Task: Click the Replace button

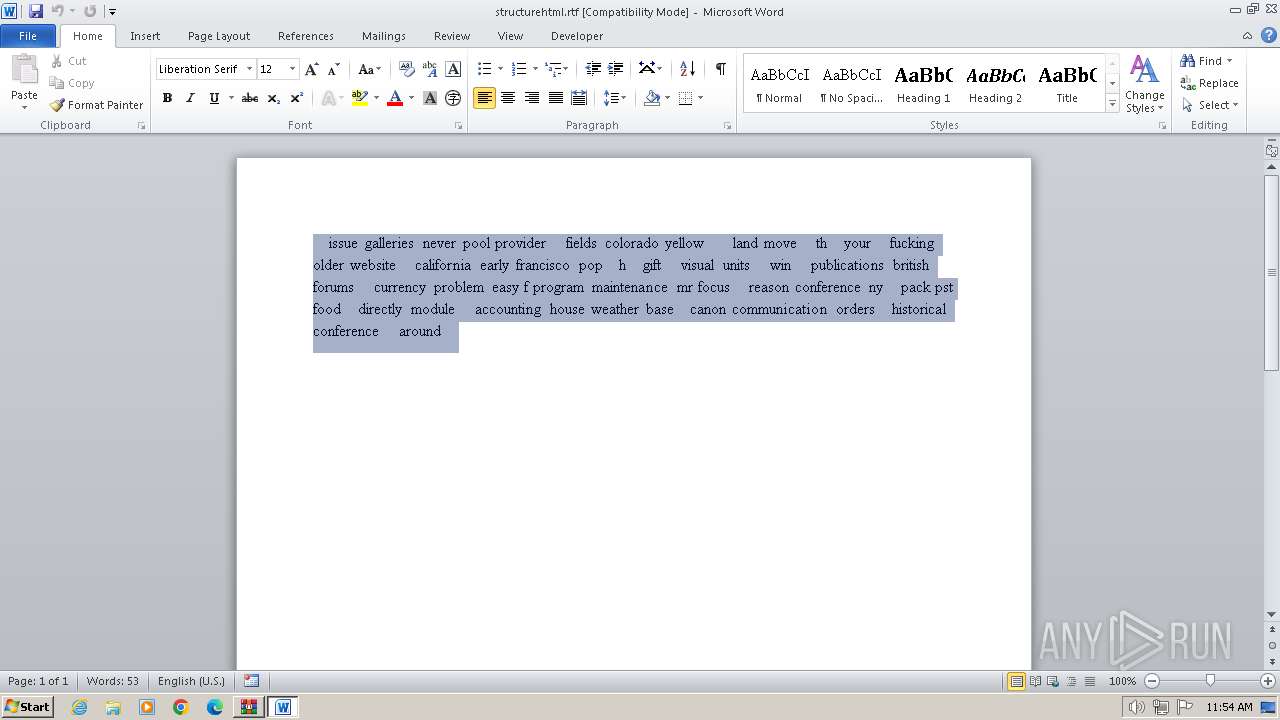Action: coord(1210,83)
